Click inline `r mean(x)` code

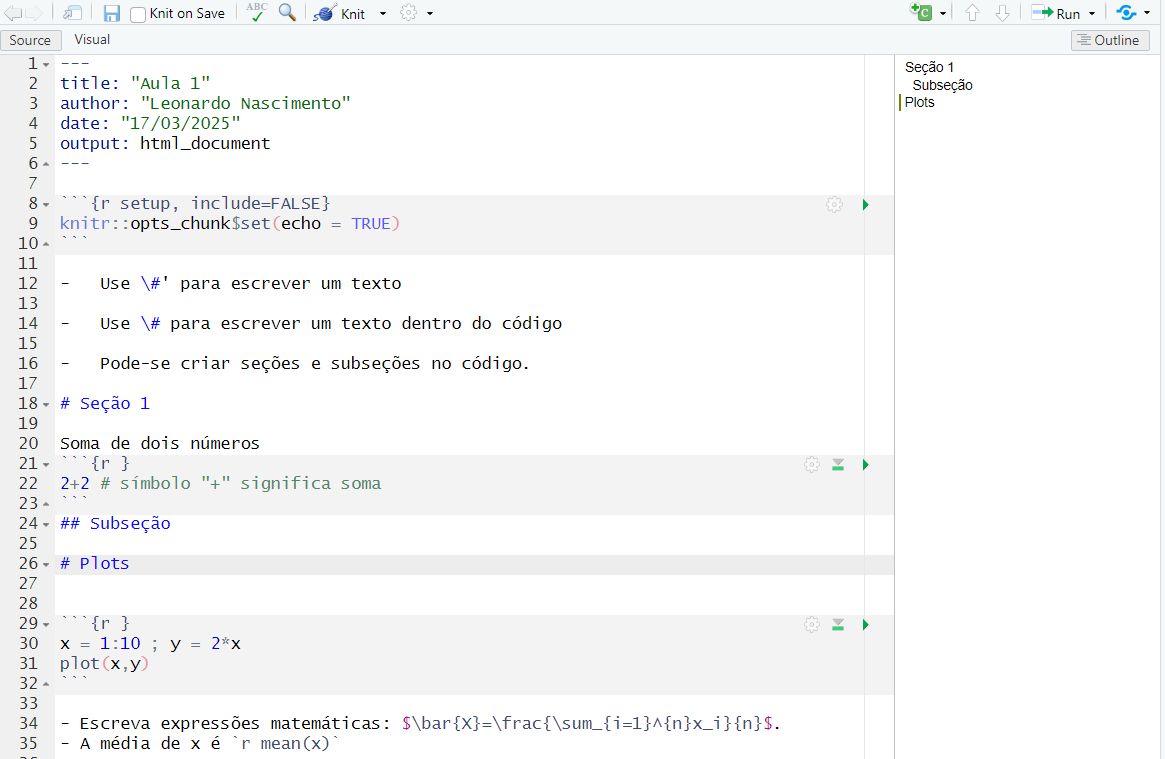pos(285,743)
